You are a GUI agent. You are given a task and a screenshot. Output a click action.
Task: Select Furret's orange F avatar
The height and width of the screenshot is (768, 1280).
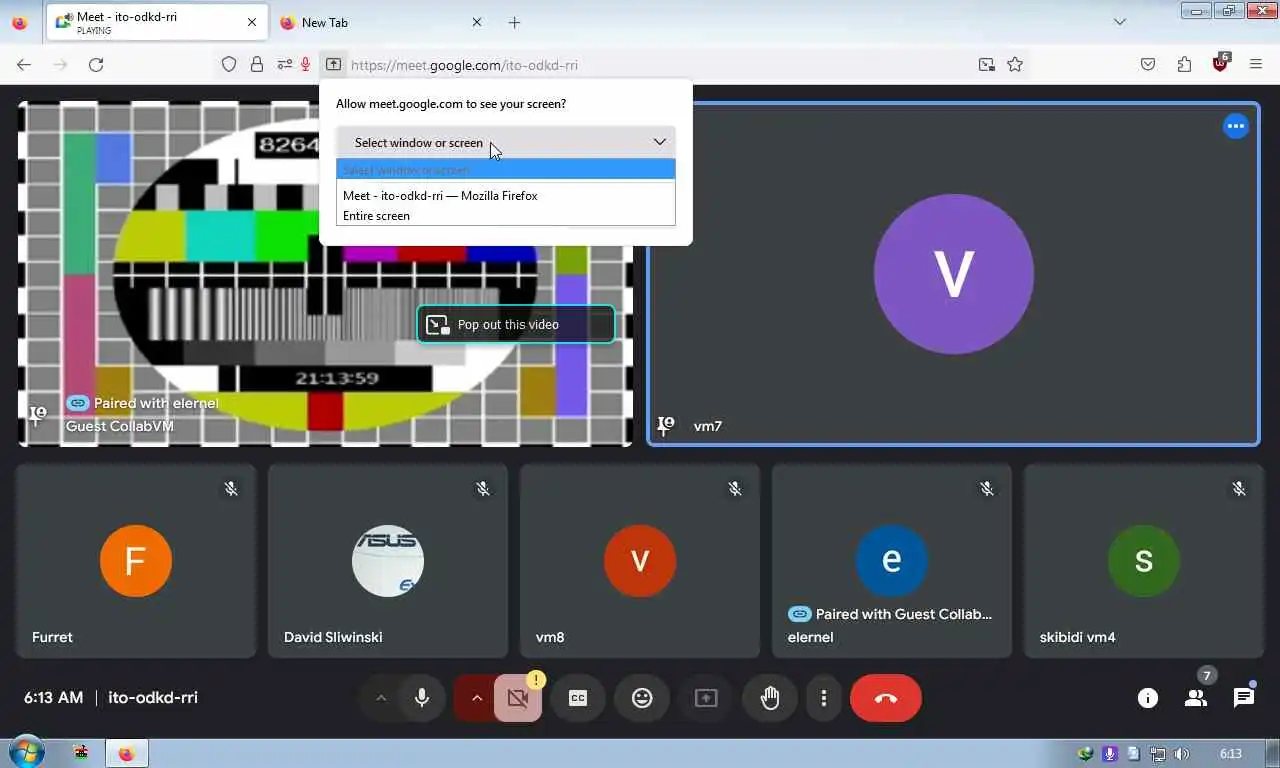136,561
